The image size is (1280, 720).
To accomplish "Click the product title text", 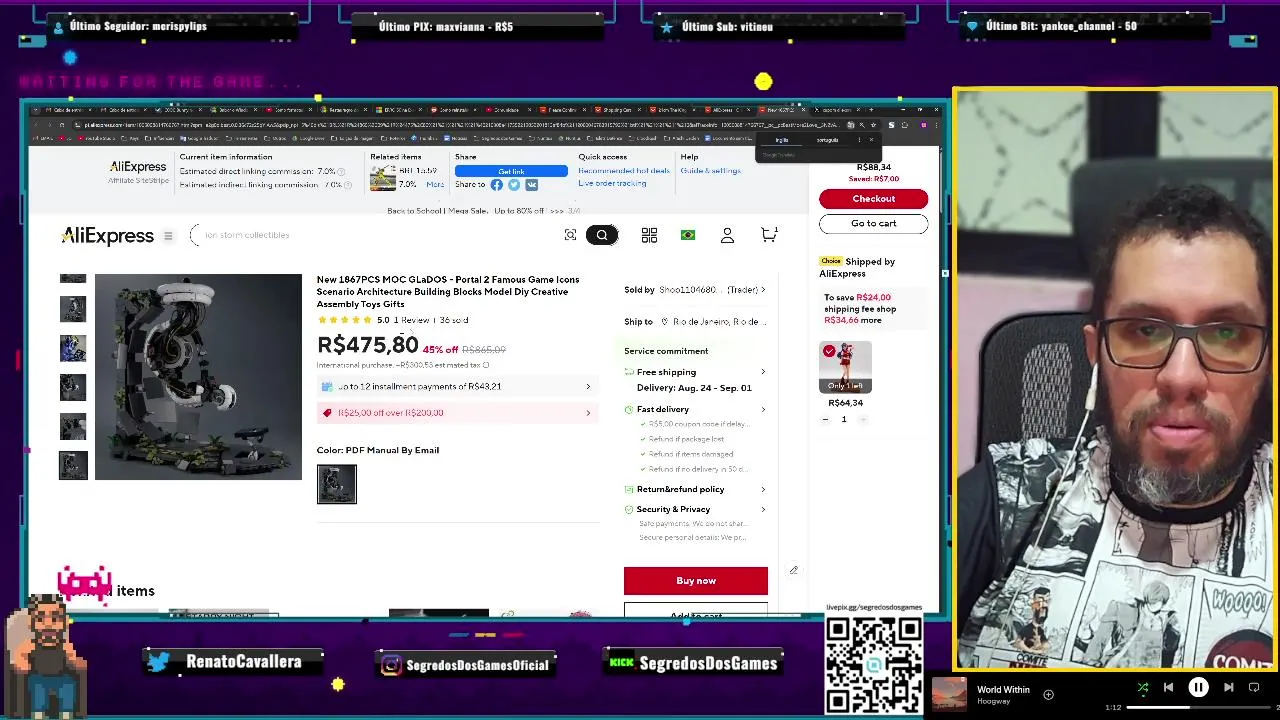I will 448,292.
